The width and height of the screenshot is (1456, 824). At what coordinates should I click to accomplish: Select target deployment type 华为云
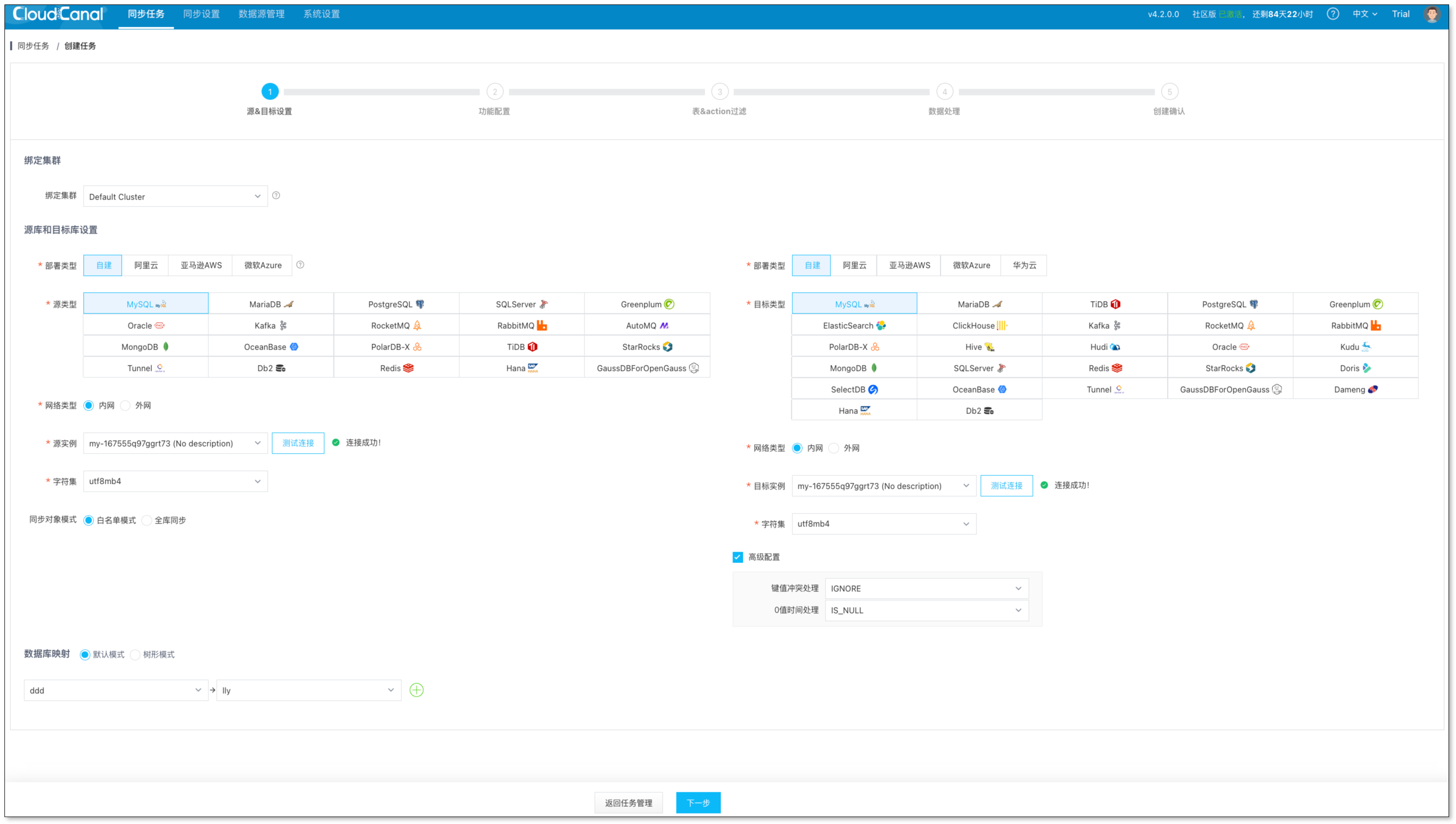[x=1024, y=265]
